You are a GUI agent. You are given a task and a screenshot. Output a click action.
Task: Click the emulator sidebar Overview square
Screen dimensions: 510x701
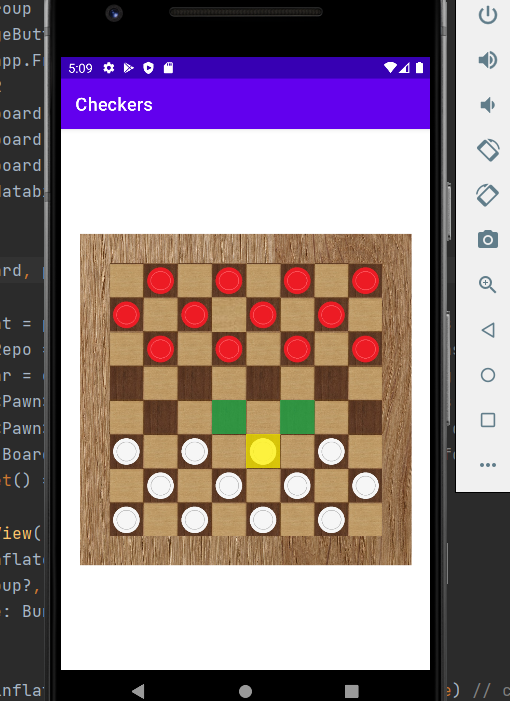coord(488,420)
